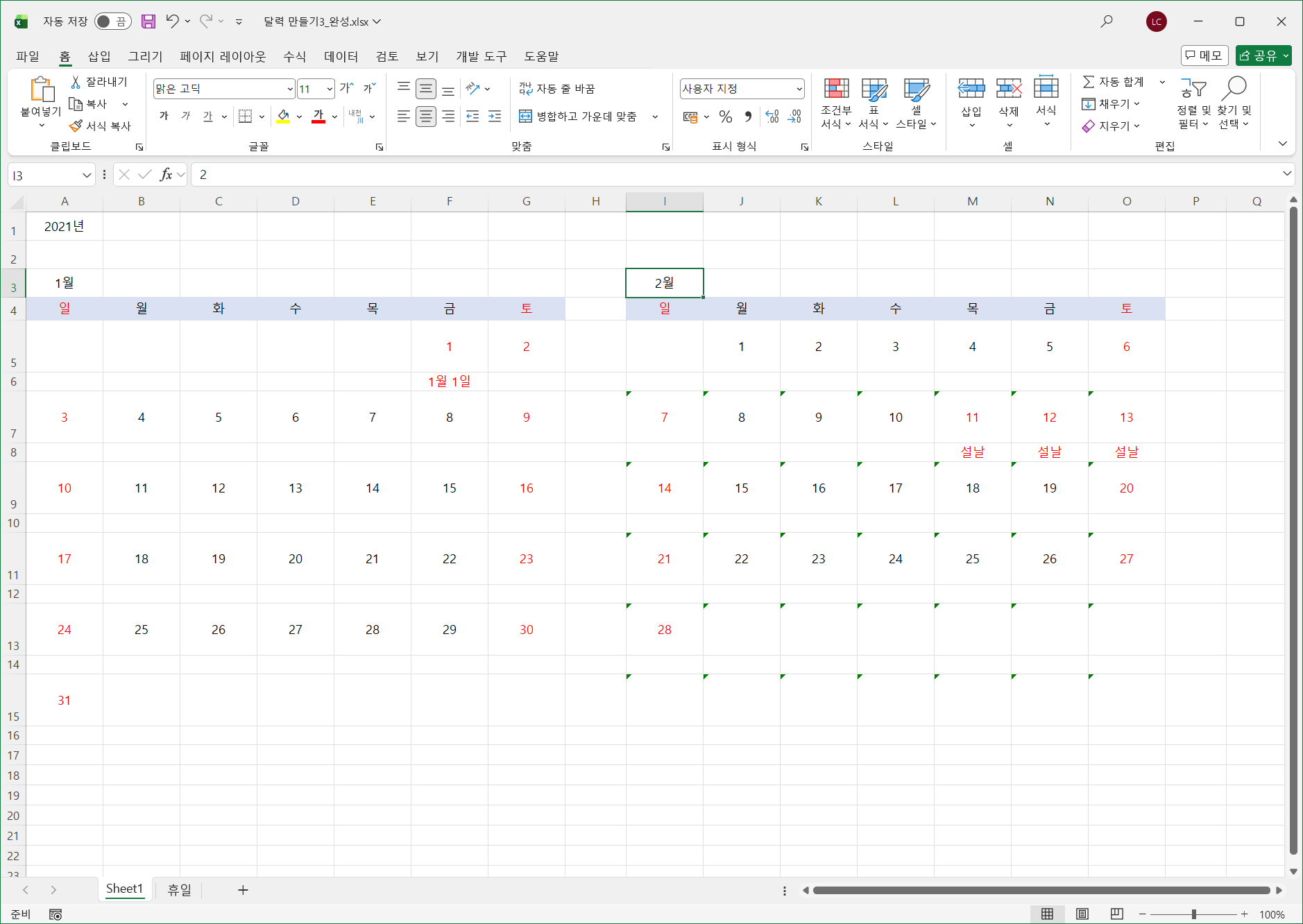Open the font size dropdown
This screenshot has height=924, width=1303.
tap(330, 89)
